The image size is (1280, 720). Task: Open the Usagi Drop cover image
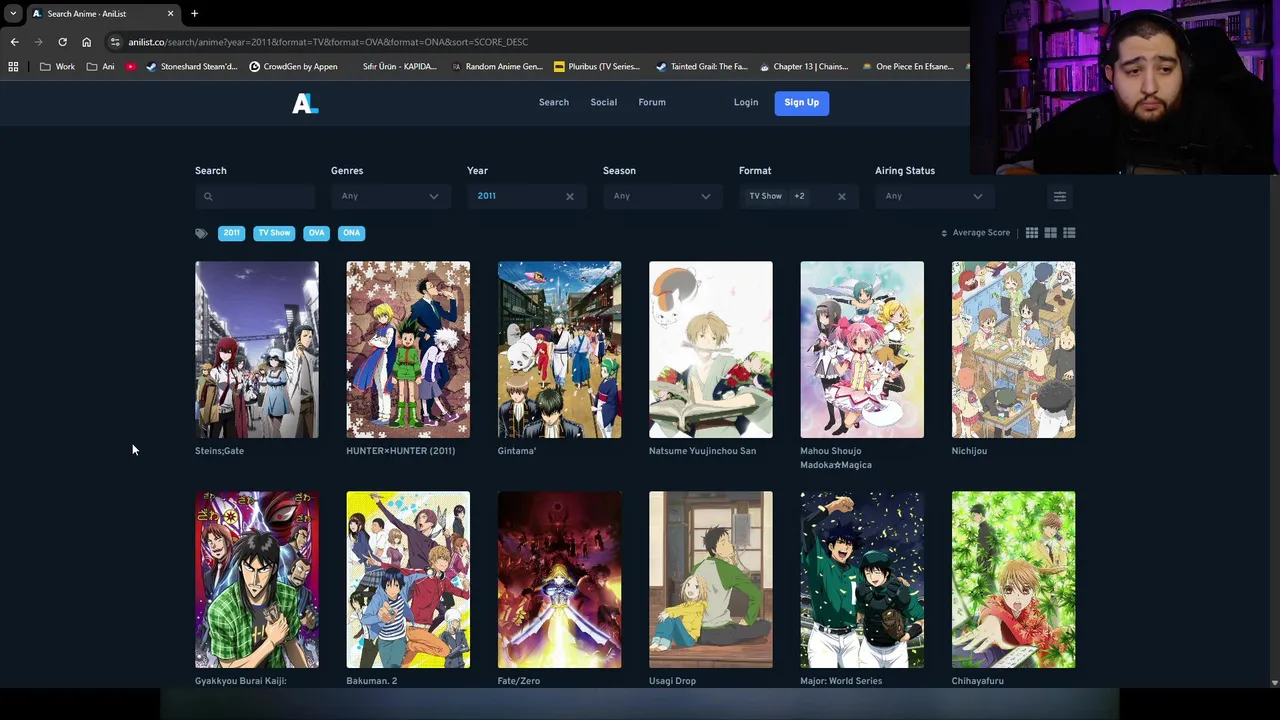(x=711, y=580)
